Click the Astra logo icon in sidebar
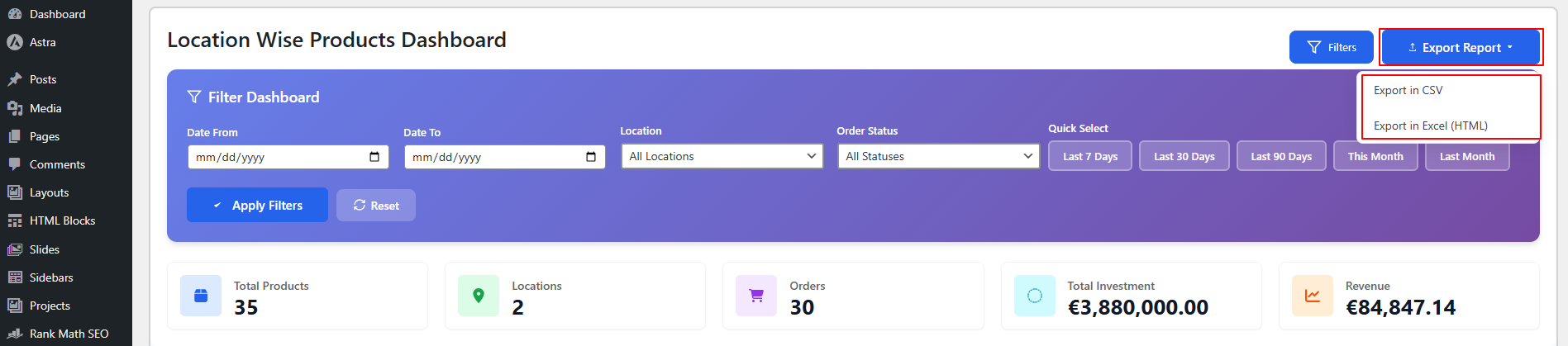 14,42
